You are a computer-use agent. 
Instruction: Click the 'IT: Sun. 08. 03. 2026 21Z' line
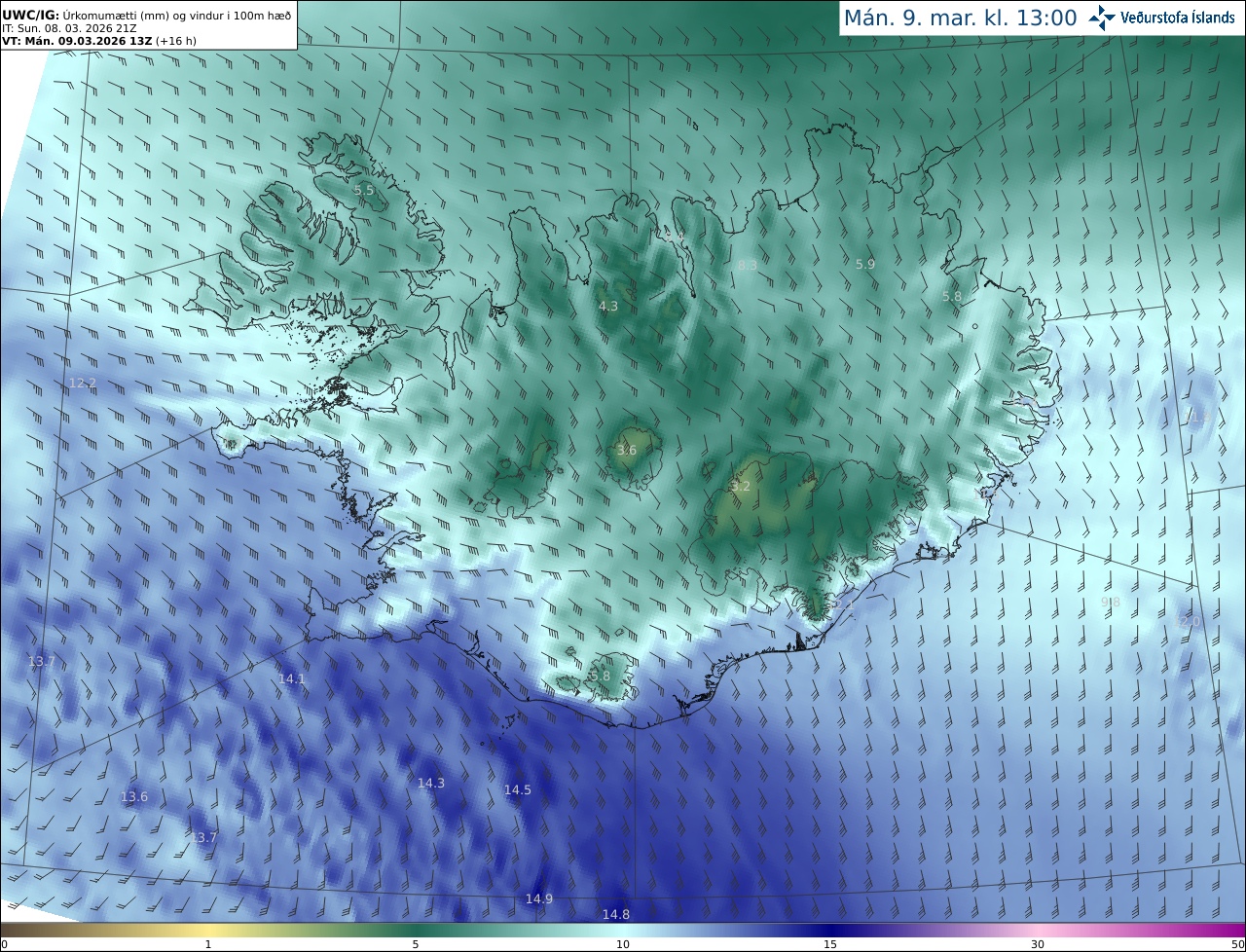69,27
